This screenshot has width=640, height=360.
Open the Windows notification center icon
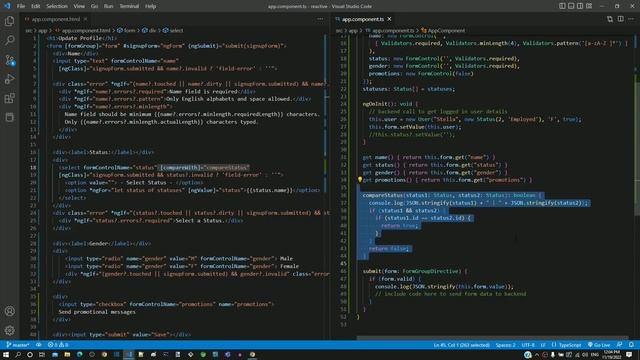click(629, 355)
